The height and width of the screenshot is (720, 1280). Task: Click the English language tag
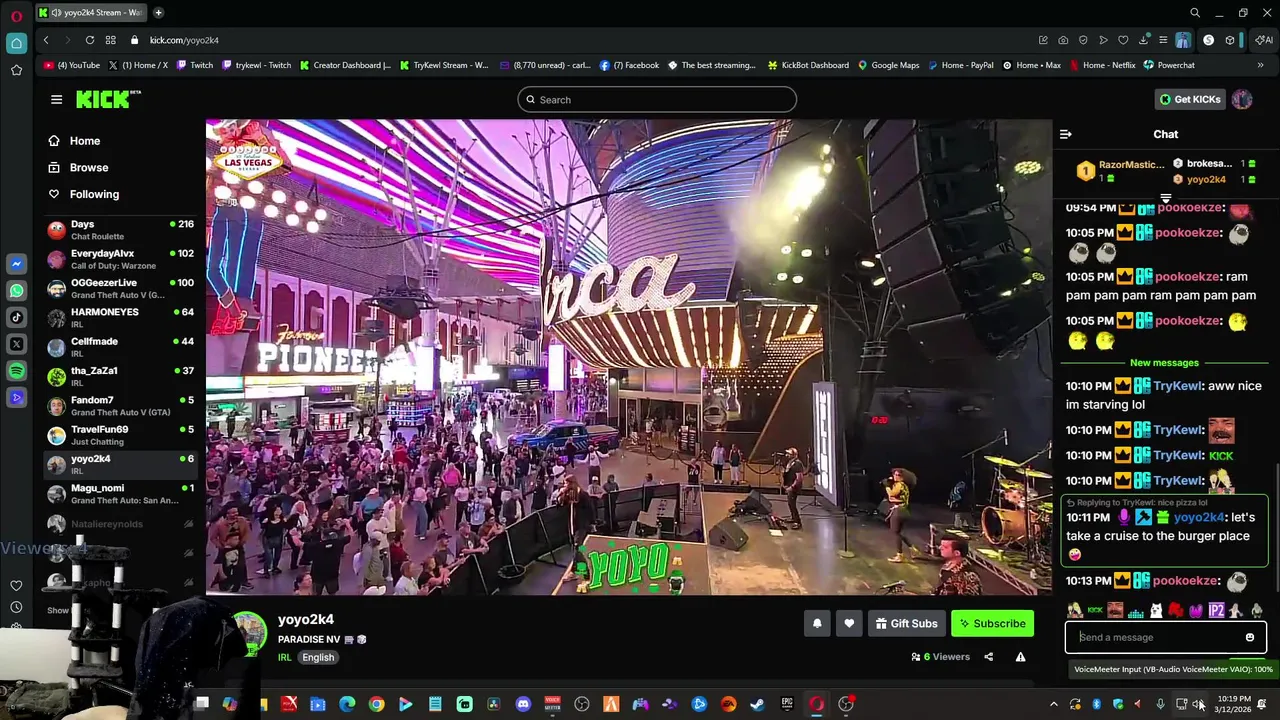[318, 657]
